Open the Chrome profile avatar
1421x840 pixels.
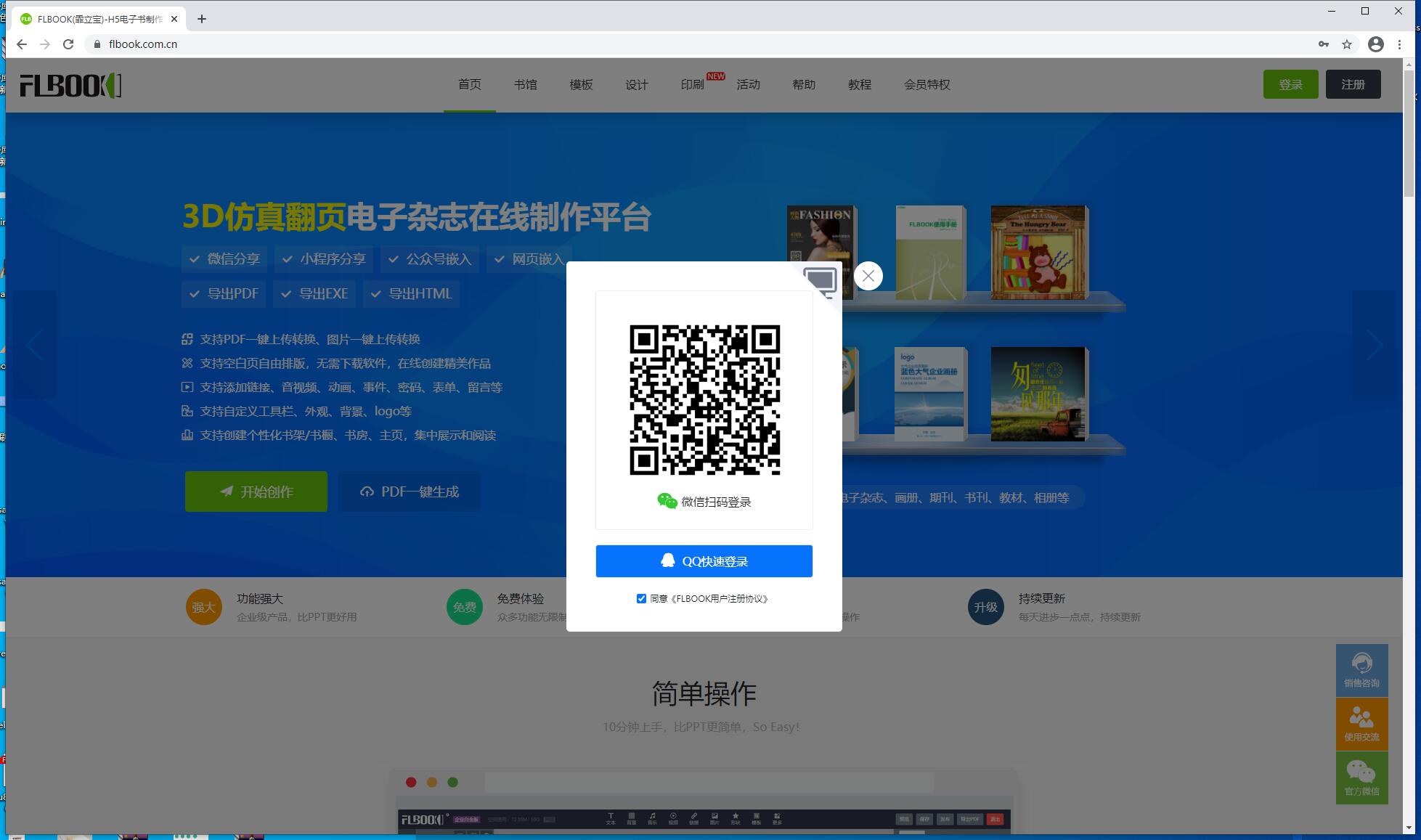pyautogui.click(x=1376, y=44)
